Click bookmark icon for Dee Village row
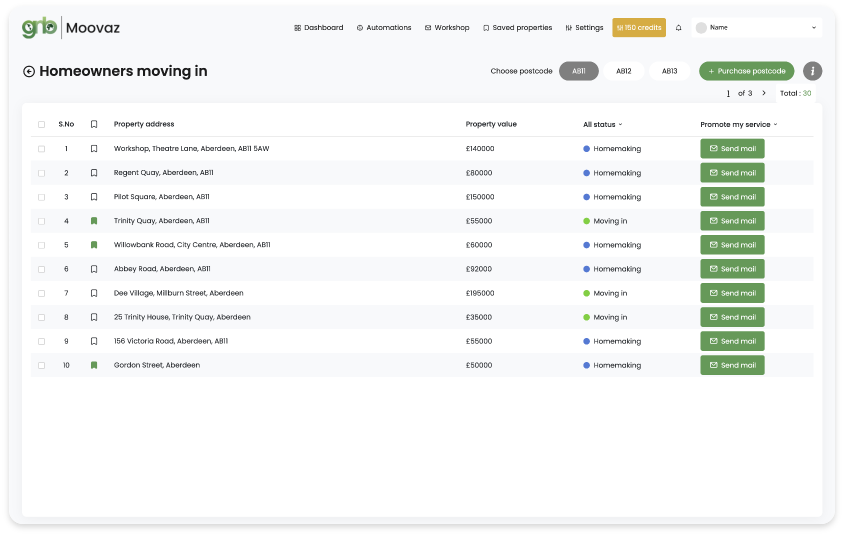The image size is (844, 536). tap(94, 293)
